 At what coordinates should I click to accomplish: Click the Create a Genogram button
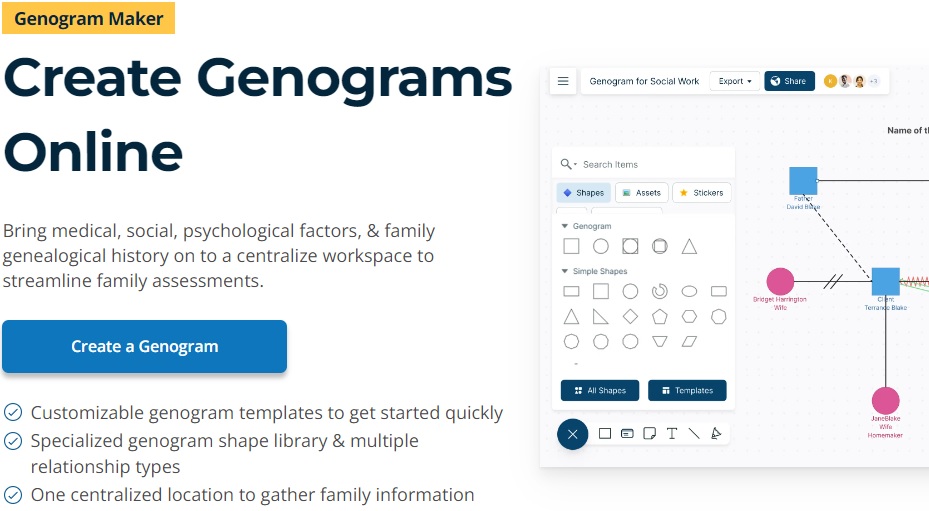[145, 346]
